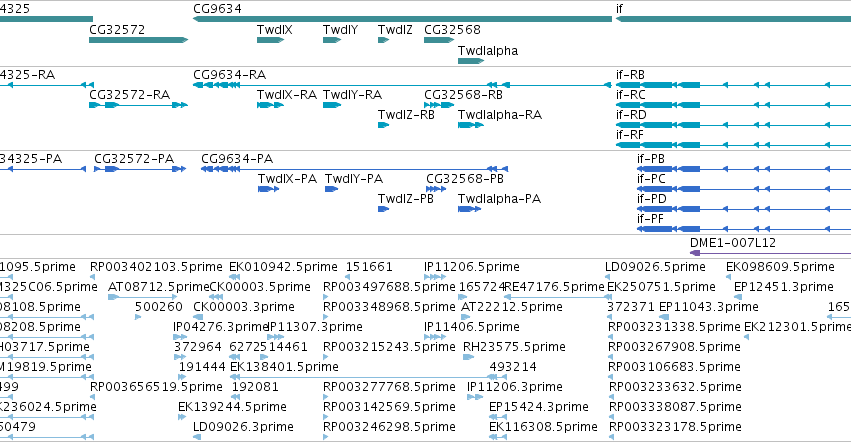Click transcript TwdlZ-RB
Image resolution: width=851 pixels, height=442 pixels.
click(407, 115)
